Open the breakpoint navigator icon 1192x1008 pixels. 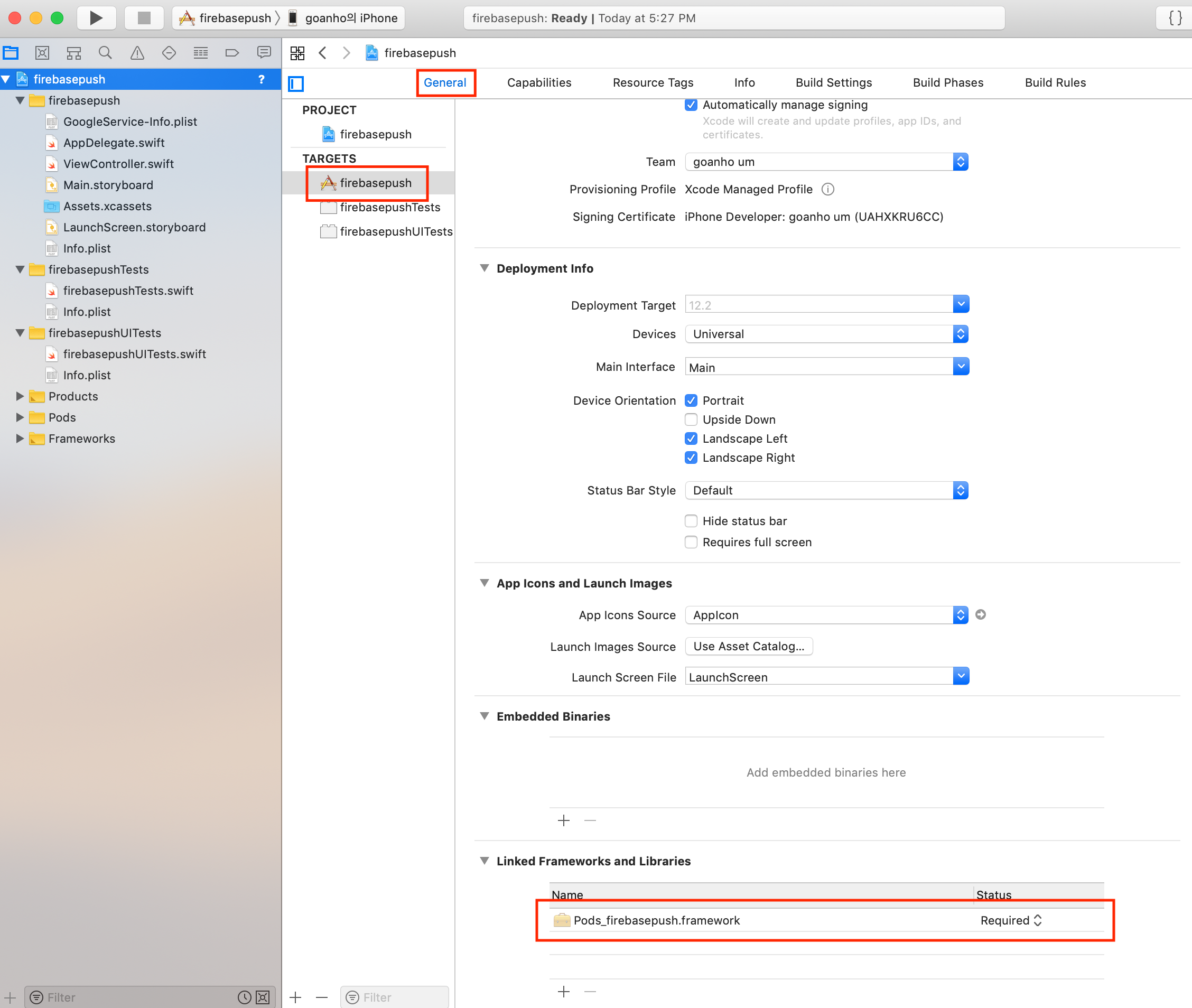click(x=232, y=53)
